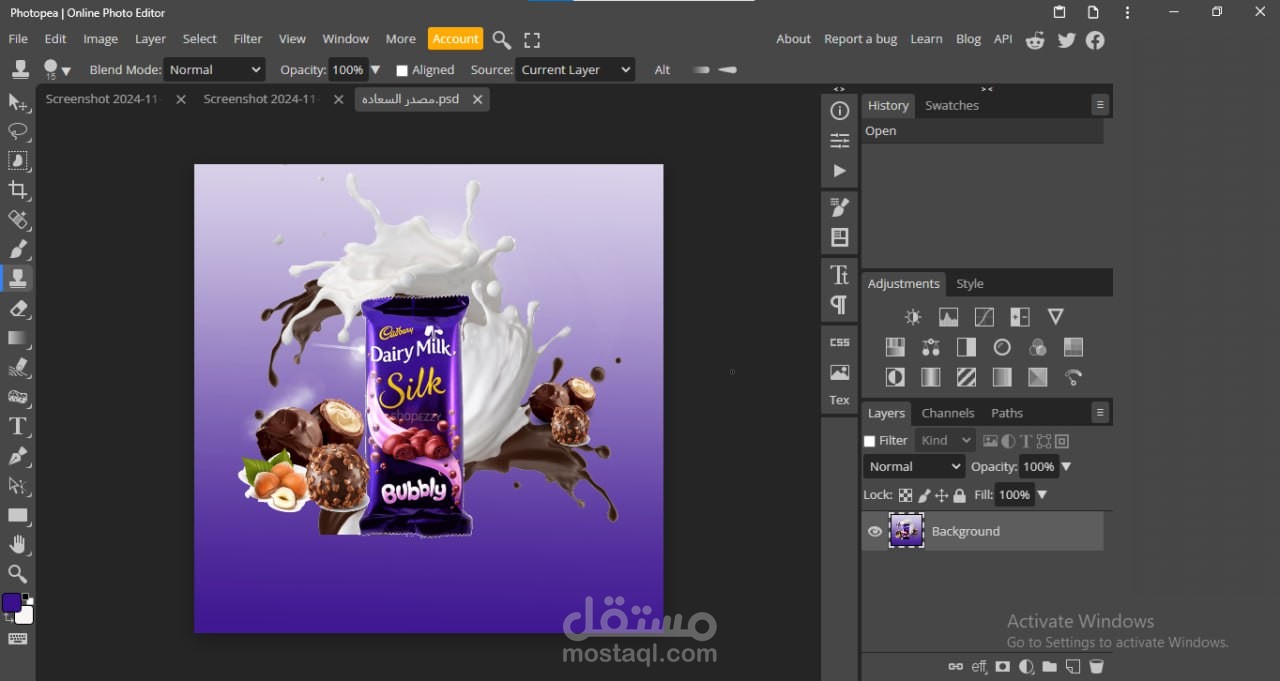The width and height of the screenshot is (1280, 681).
Task: Delete layer with trash icon
Action: pyautogui.click(x=1096, y=667)
